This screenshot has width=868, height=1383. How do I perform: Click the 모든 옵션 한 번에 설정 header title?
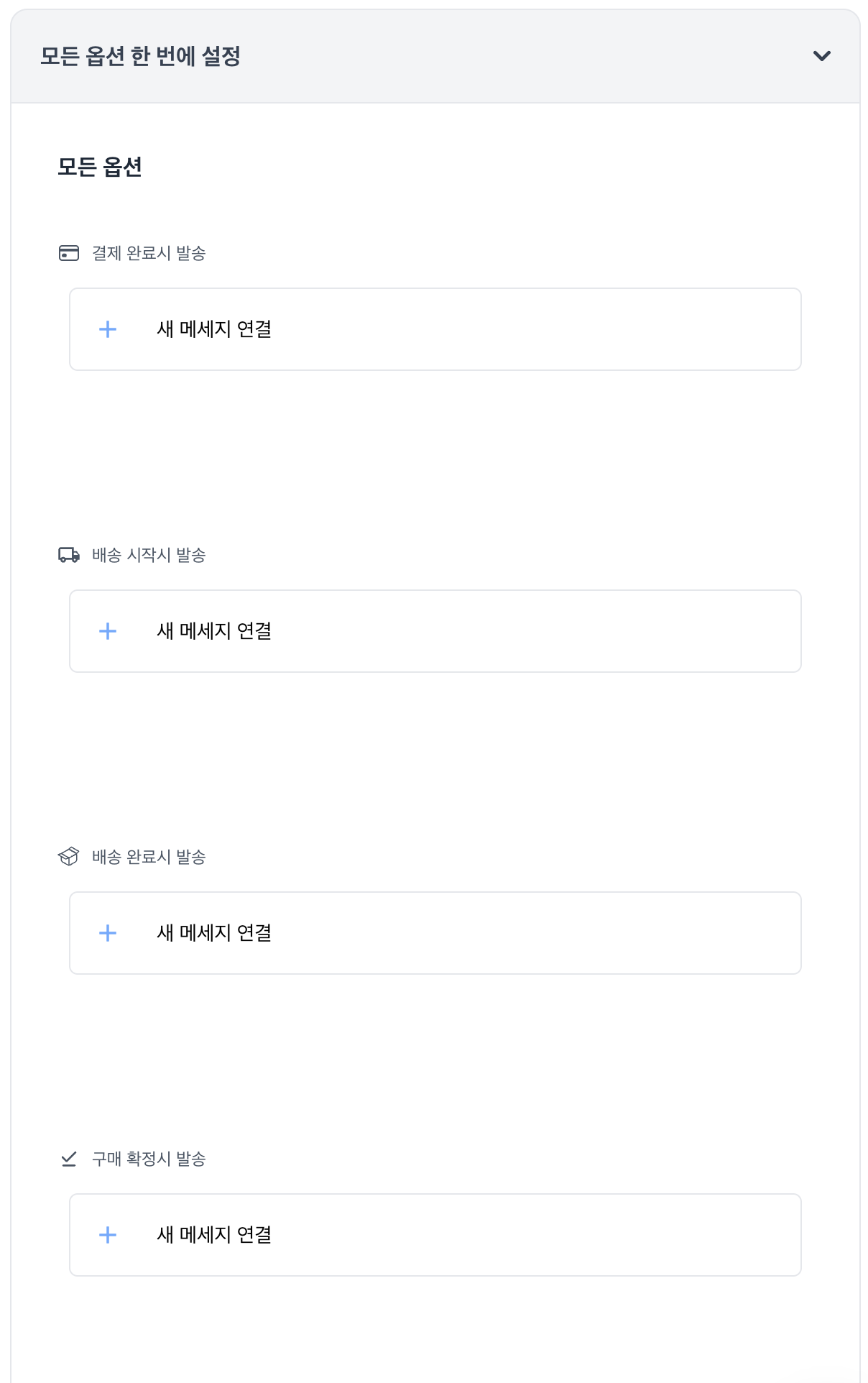[x=140, y=56]
